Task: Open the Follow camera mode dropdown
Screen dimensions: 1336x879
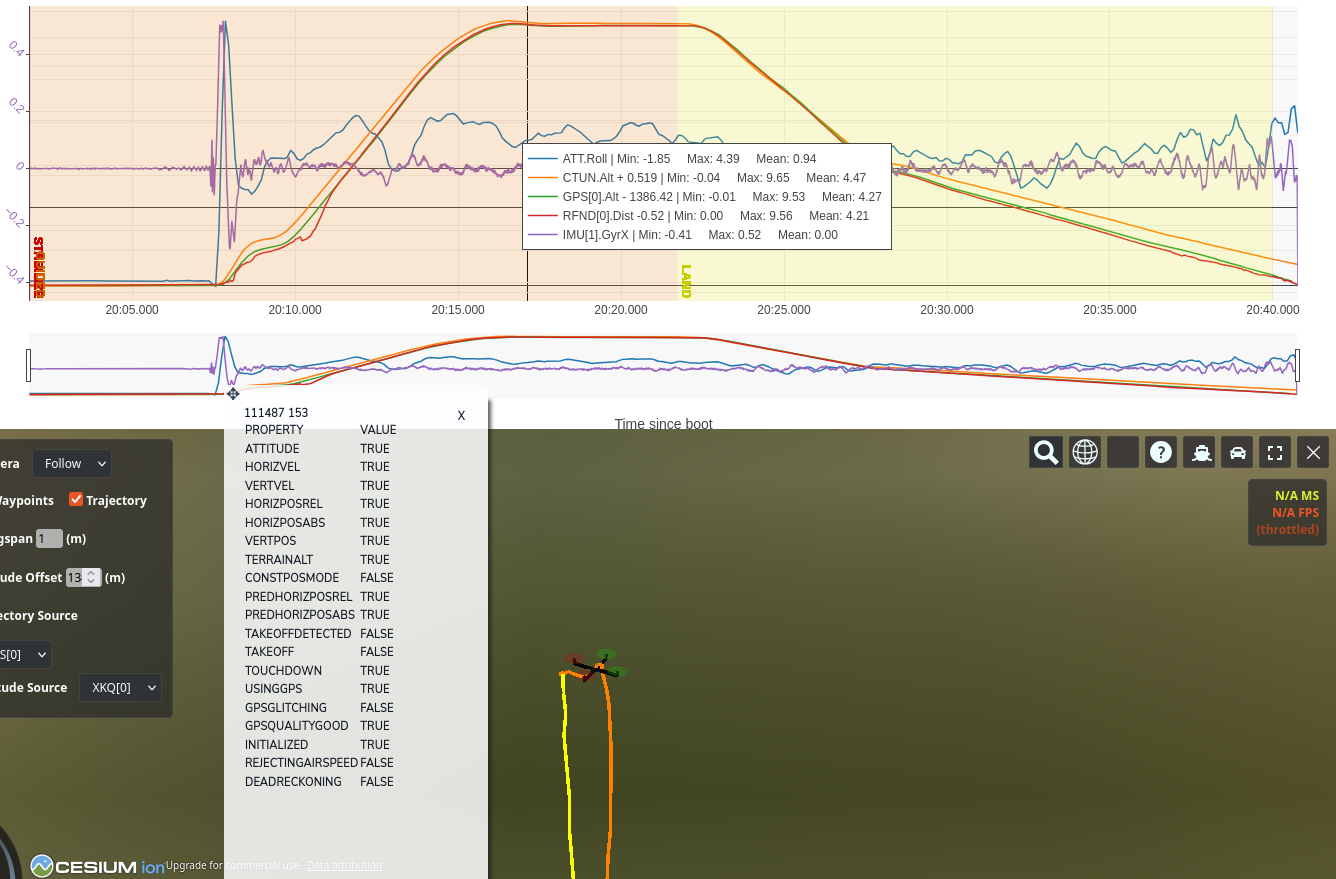Action: [x=71, y=464]
